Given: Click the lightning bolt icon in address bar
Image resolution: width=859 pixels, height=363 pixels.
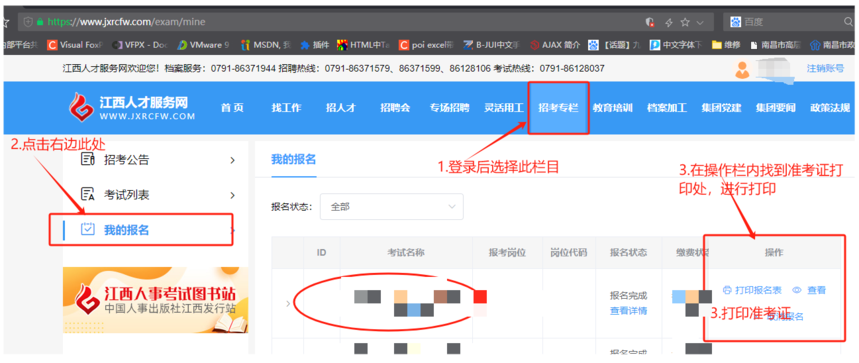Looking at the screenshot, I should pyautogui.click(x=668, y=22).
